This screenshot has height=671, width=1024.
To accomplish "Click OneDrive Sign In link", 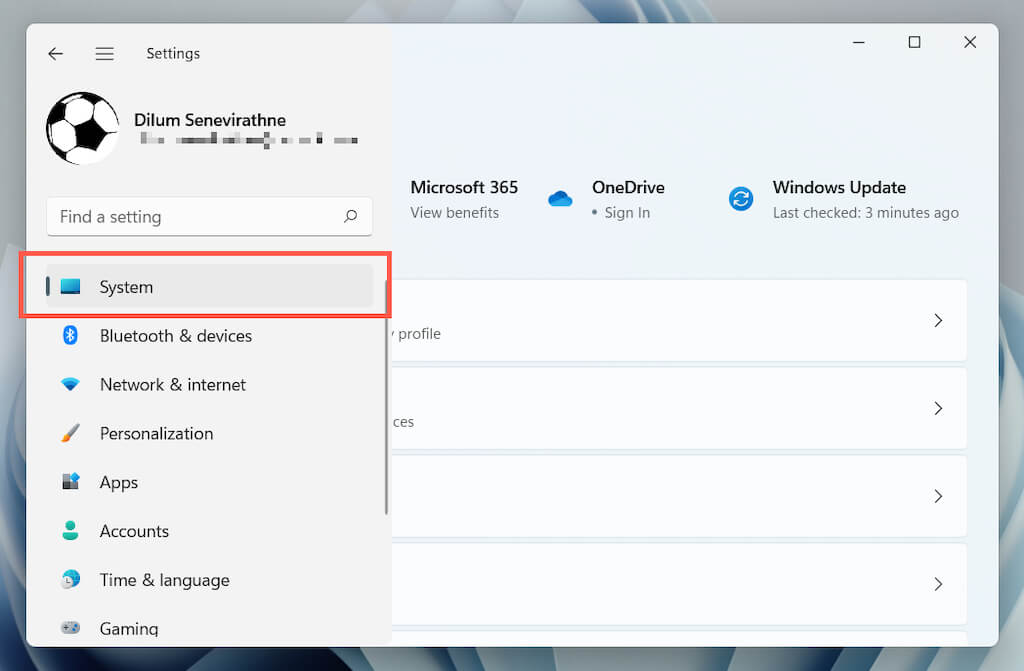I will pos(627,213).
